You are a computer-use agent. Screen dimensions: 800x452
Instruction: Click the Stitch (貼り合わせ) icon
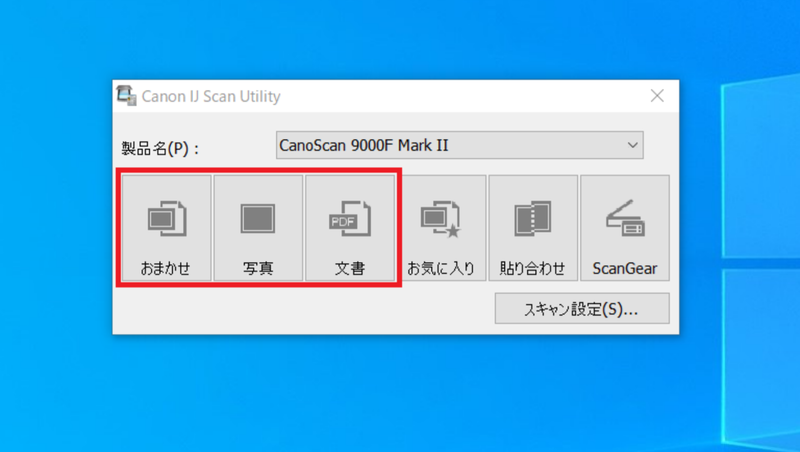click(532, 219)
